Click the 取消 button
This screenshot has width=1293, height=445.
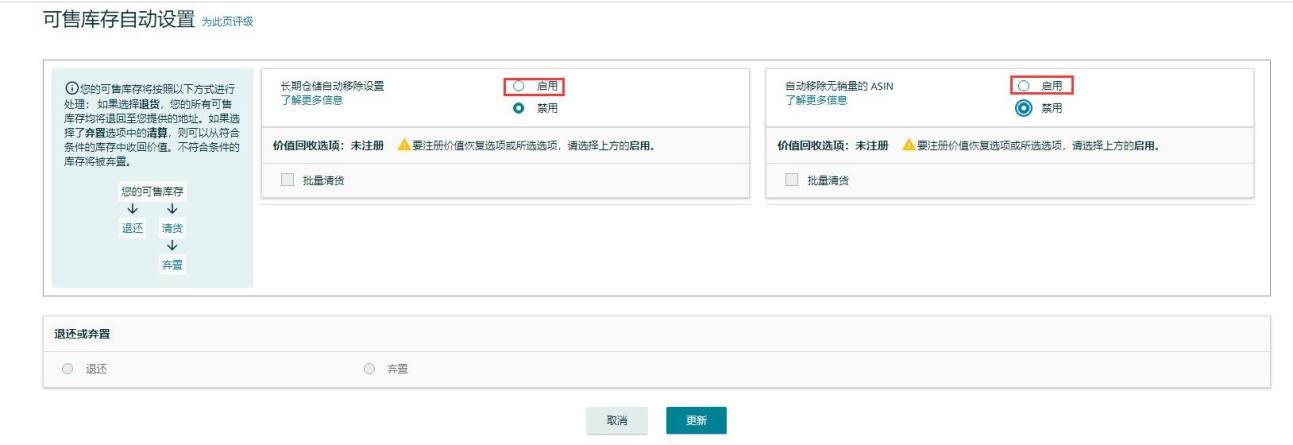(617, 421)
